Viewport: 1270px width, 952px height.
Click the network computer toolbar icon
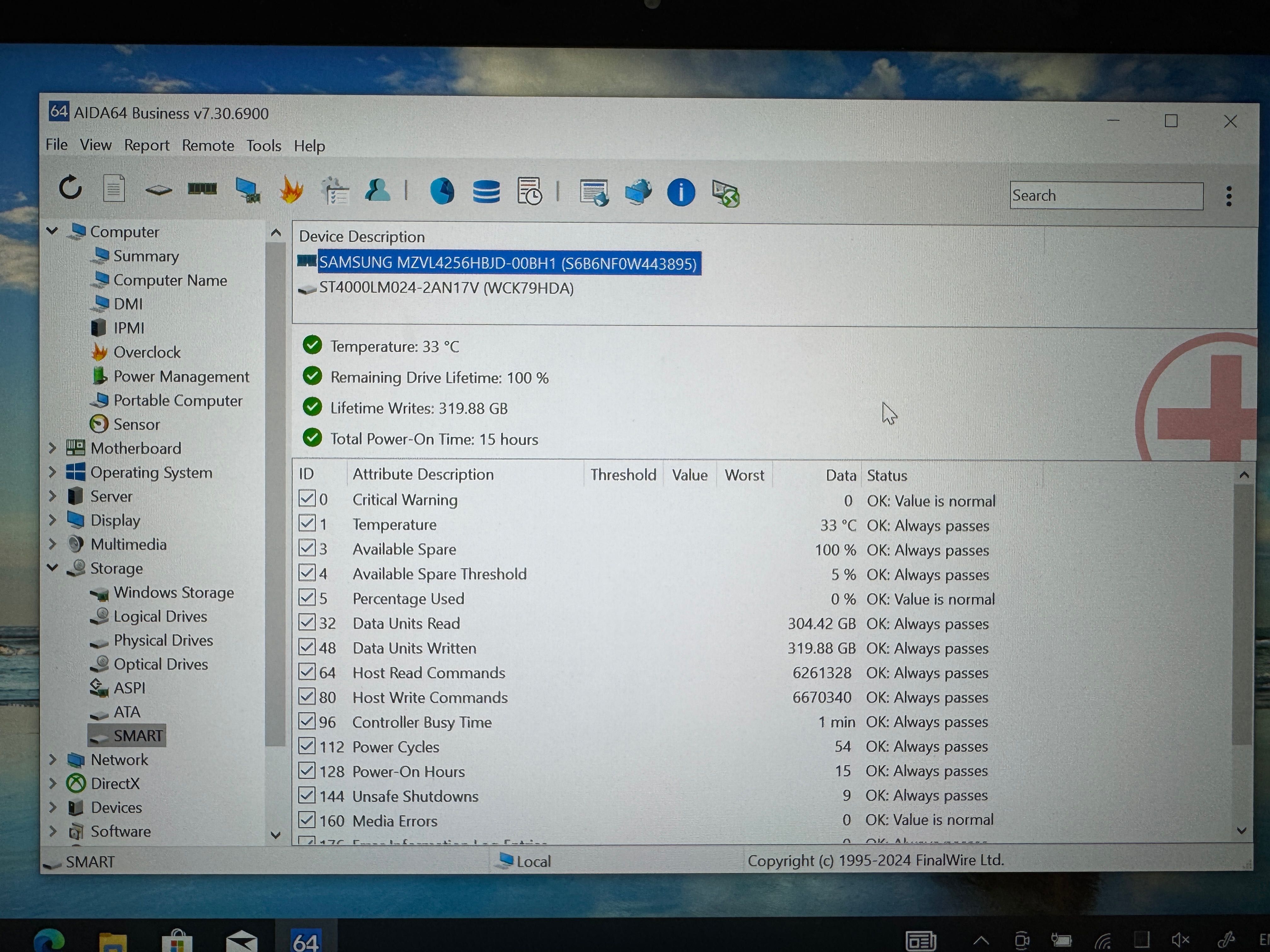(x=248, y=190)
